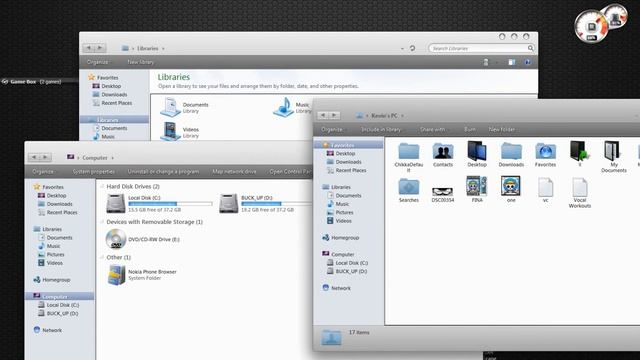Click the Game Box desktop gadget label

(x=31, y=82)
